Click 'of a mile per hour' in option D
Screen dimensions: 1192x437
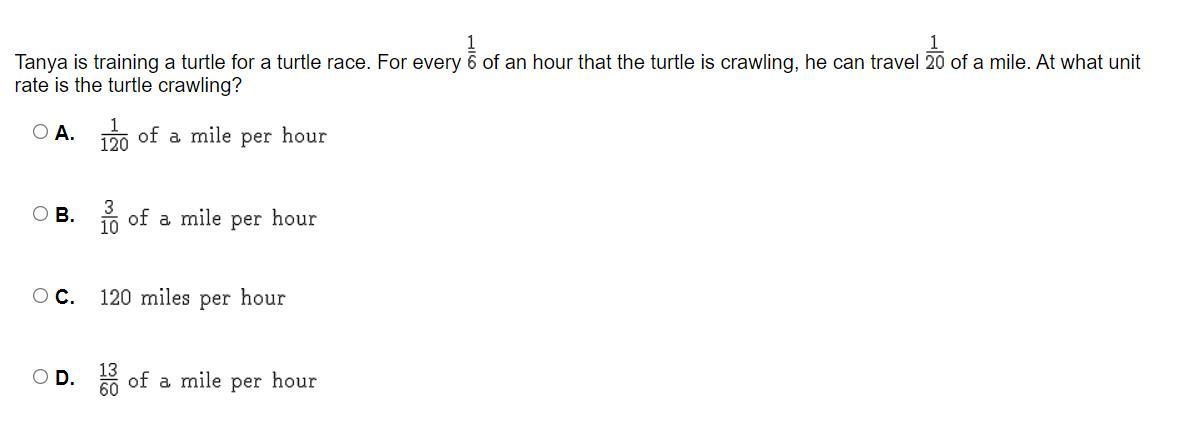(x=222, y=381)
